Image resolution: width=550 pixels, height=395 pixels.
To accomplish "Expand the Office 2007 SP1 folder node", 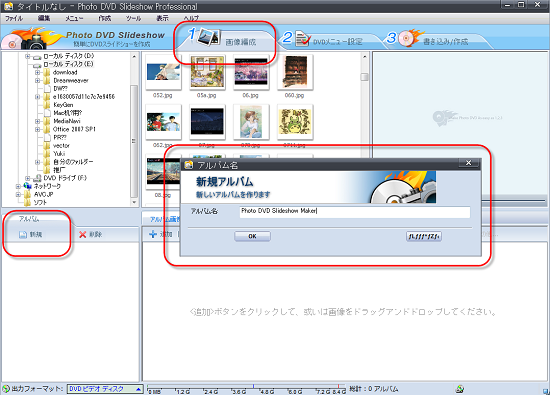I will point(38,129).
